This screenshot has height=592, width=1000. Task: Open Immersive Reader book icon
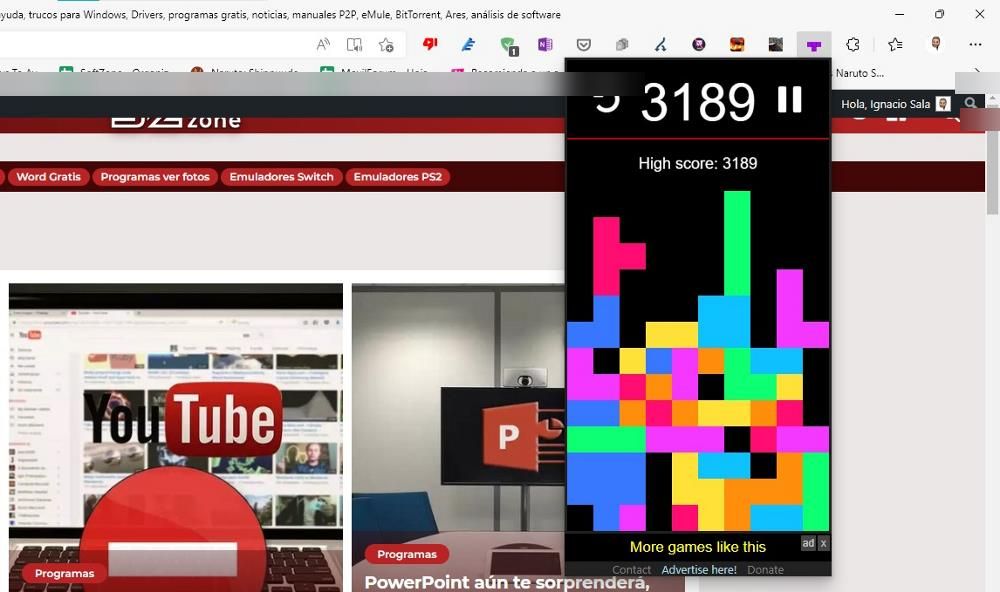[354, 45]
